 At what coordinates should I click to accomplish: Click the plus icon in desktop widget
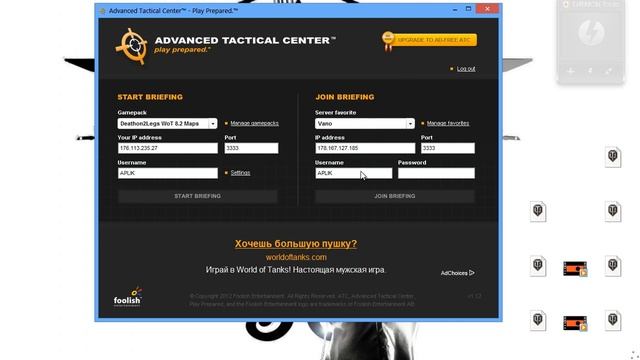[571, 71]
